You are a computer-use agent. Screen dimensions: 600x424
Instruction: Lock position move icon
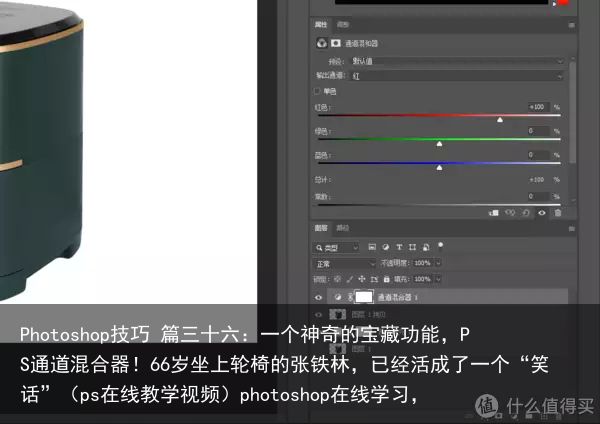click(x=362, y=279)
